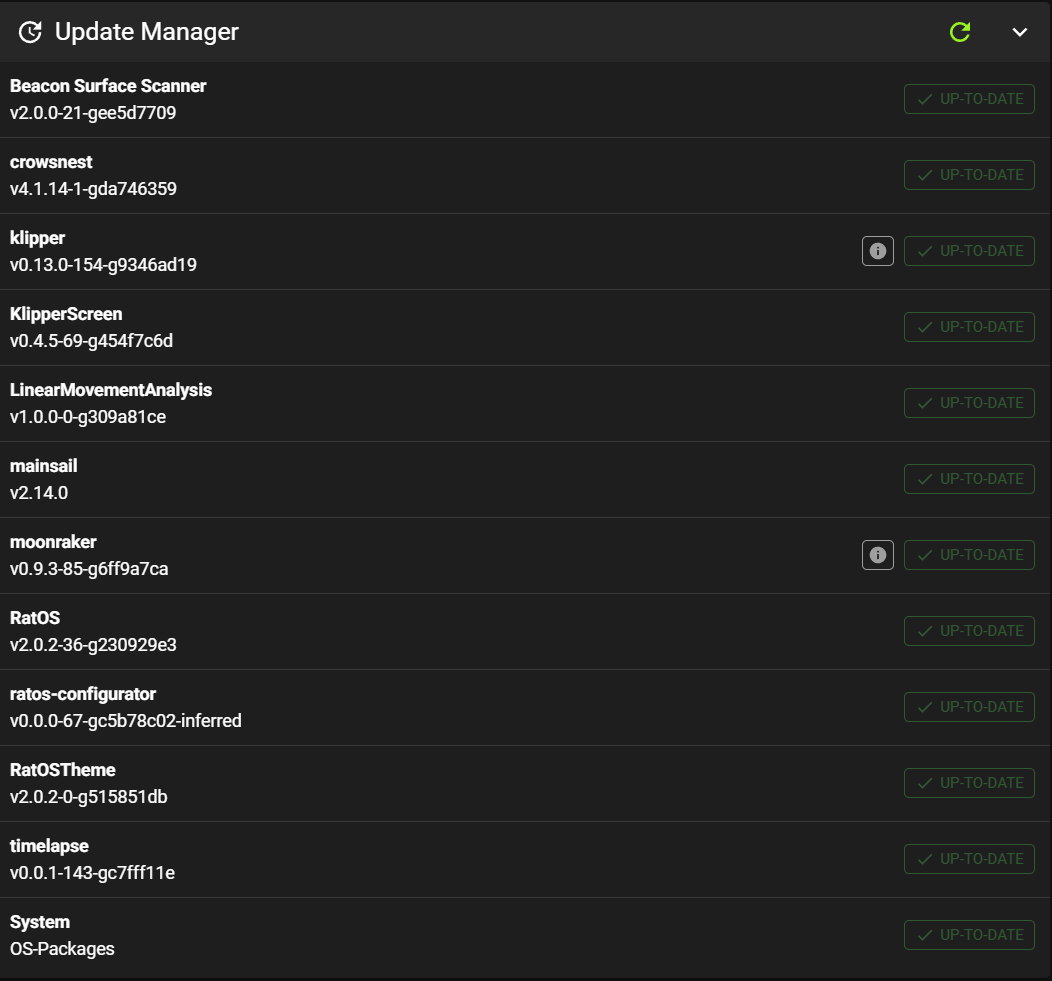Select the moonraker component name
This screenshot has width=1052, height=981.
(x=53, y=541)
